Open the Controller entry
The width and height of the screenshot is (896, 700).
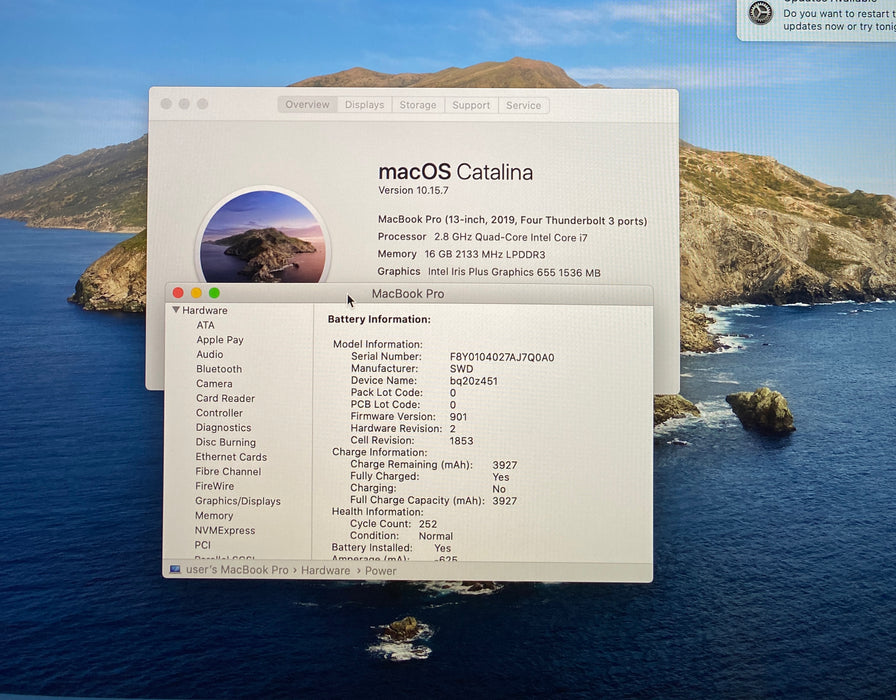click(219, 413)
